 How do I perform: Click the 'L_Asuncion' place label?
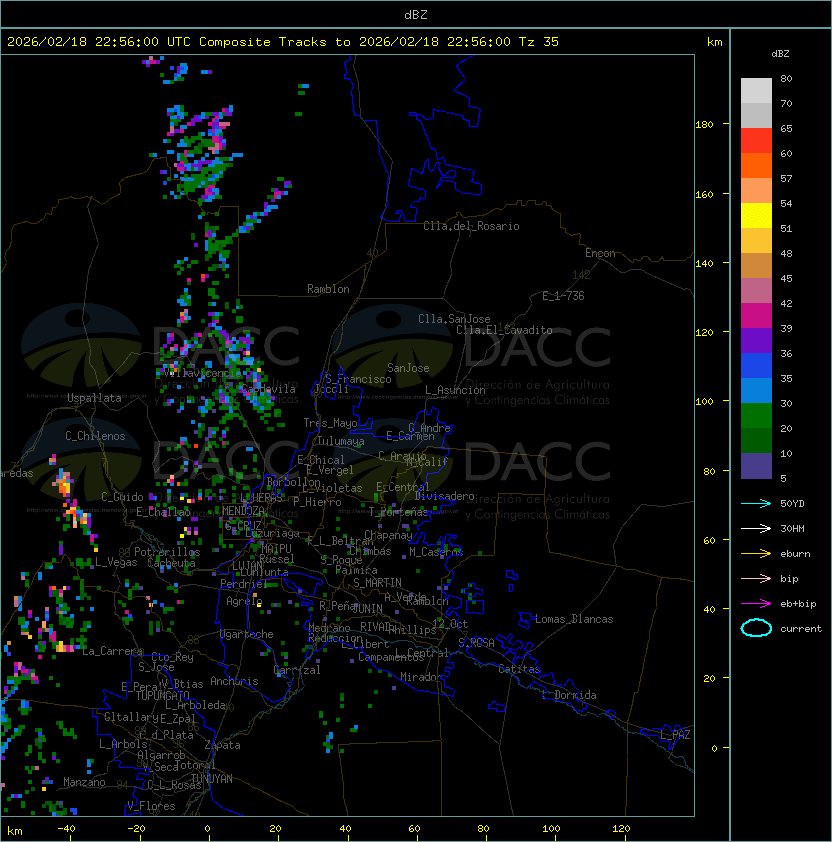click(455, 390)
